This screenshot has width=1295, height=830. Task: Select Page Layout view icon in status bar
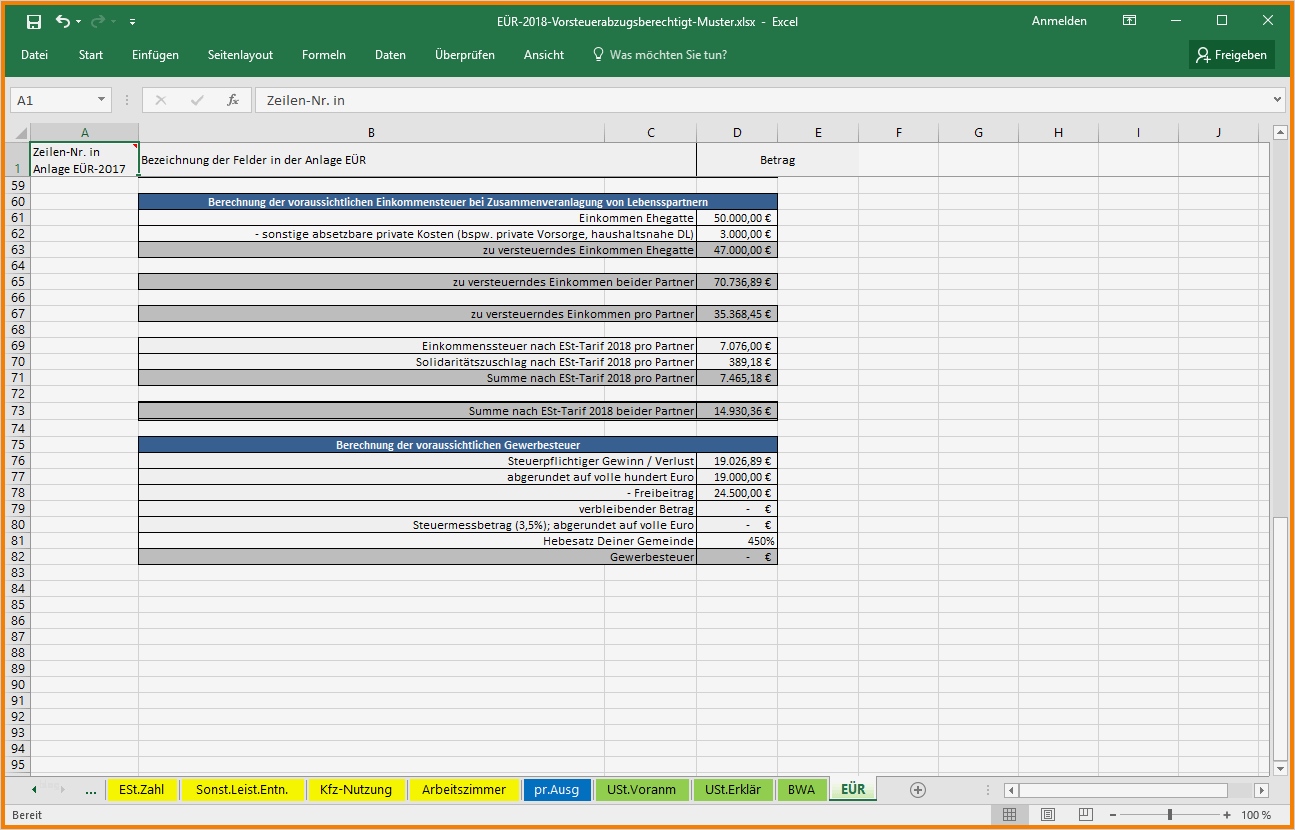[1048, 814]
